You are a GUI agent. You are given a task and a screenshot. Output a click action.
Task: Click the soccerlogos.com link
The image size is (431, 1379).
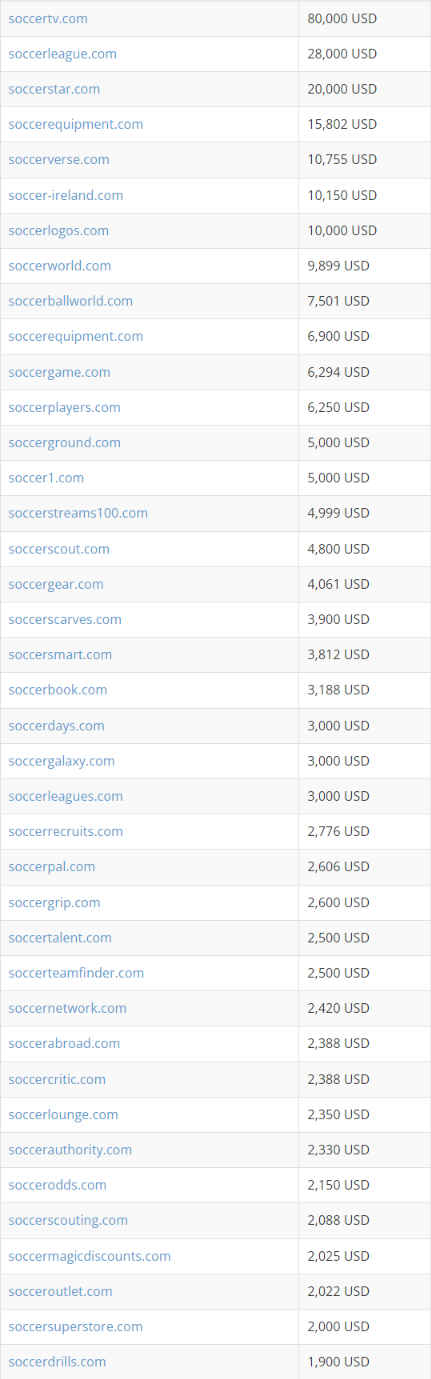pos(58,230)
